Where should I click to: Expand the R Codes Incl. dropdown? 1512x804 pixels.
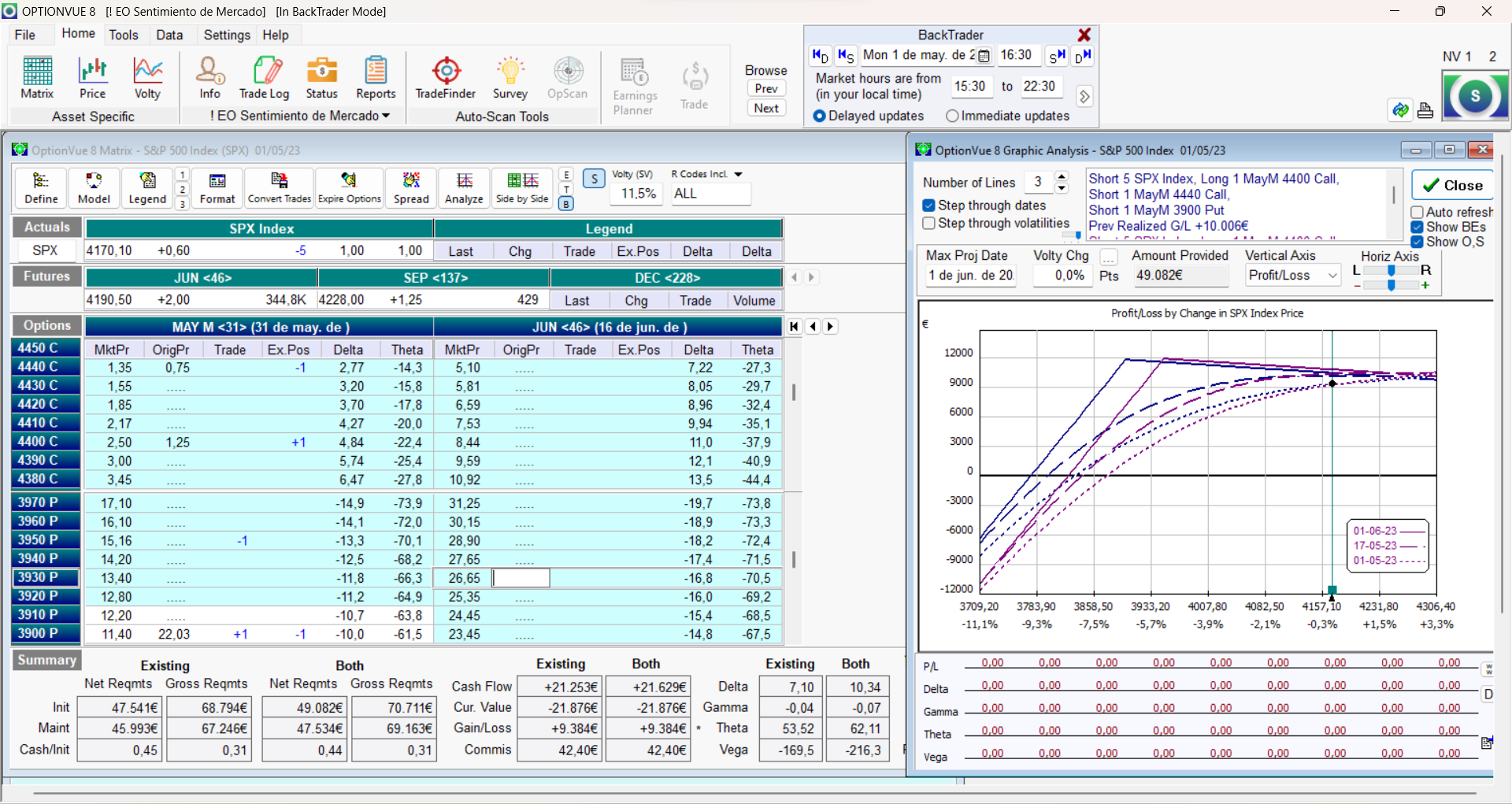pos(738,174)
